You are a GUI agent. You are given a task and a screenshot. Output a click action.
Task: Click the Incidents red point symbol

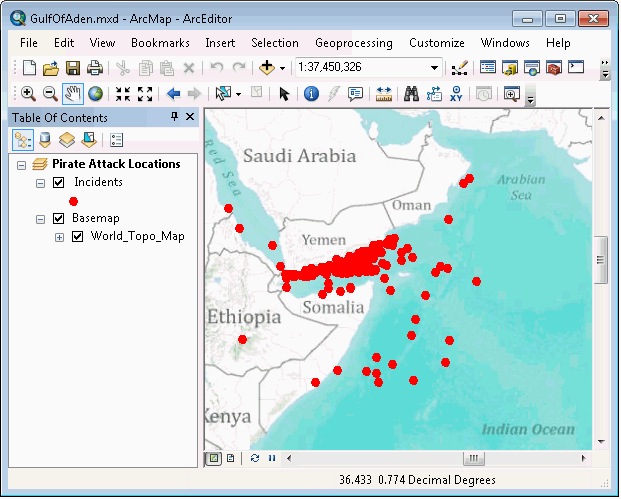coord(73,202)
